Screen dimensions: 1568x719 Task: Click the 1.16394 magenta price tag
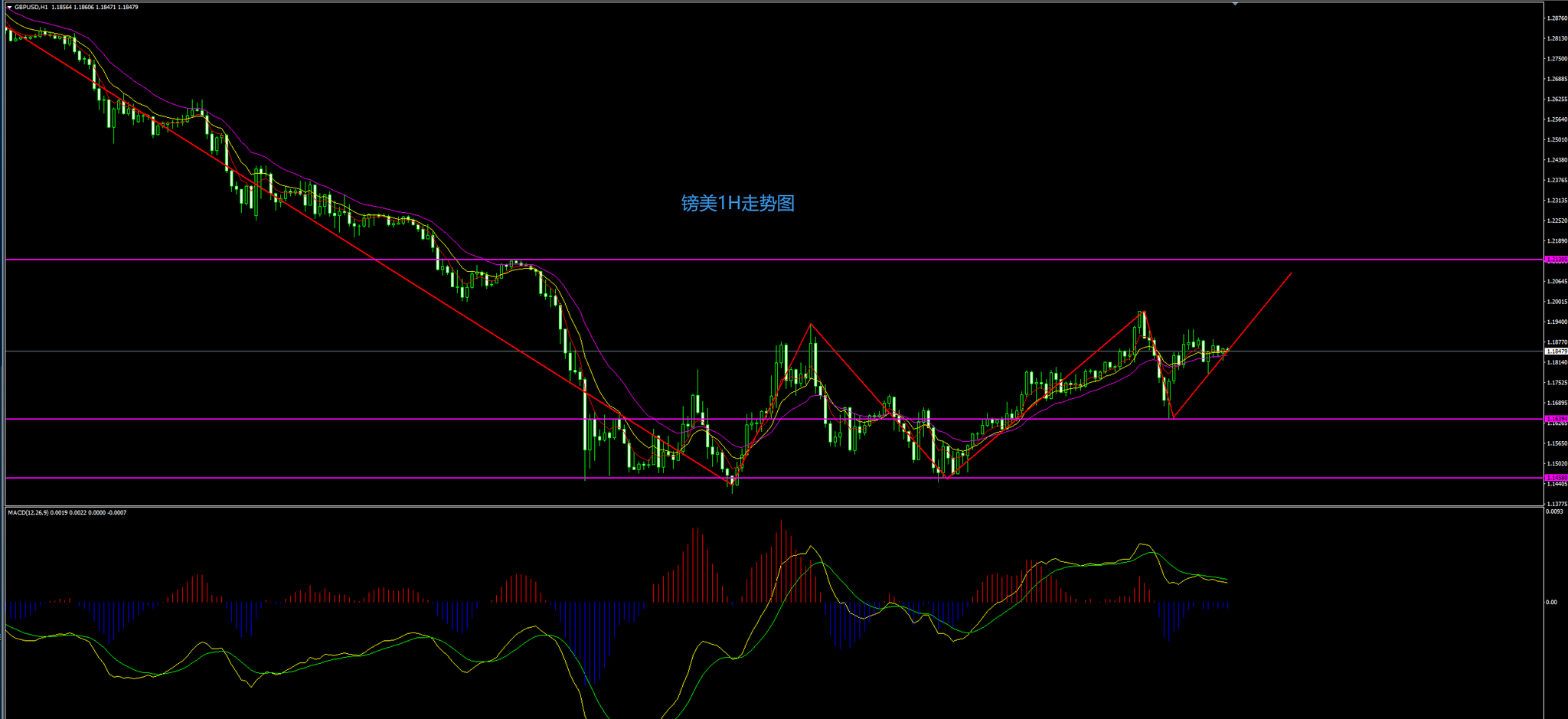pyautogui.click(x=1556, y=419)
